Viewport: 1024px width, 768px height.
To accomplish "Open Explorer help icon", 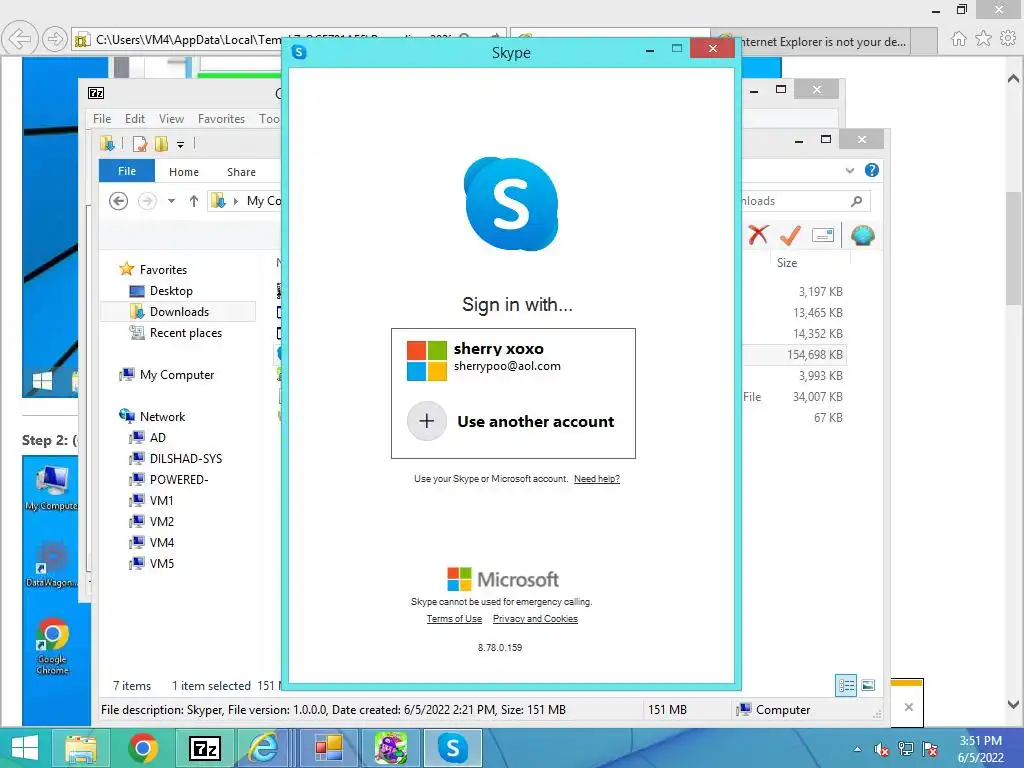I will (871, 170).
